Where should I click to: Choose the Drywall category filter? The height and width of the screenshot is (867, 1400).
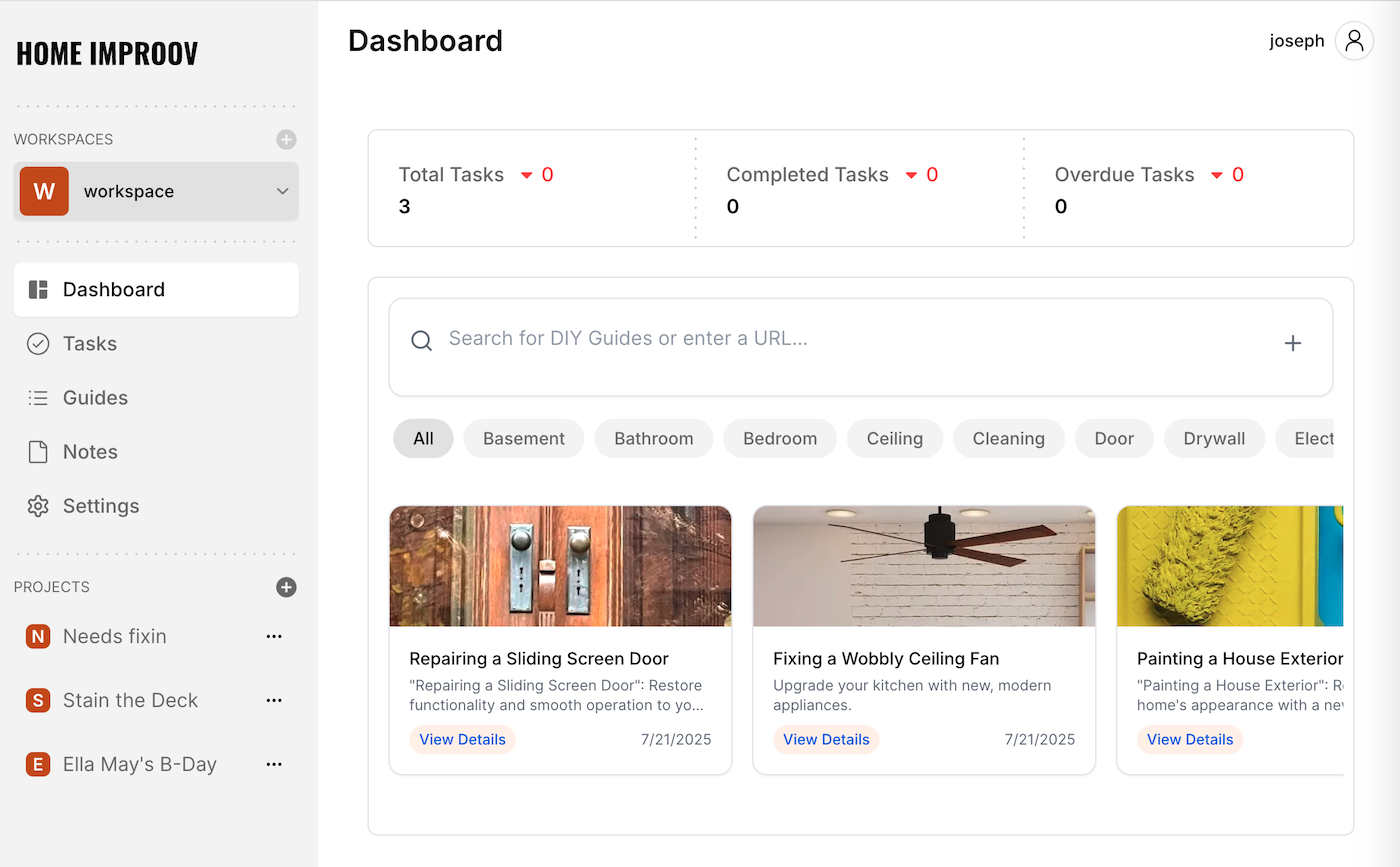[x=1214, y=439]
